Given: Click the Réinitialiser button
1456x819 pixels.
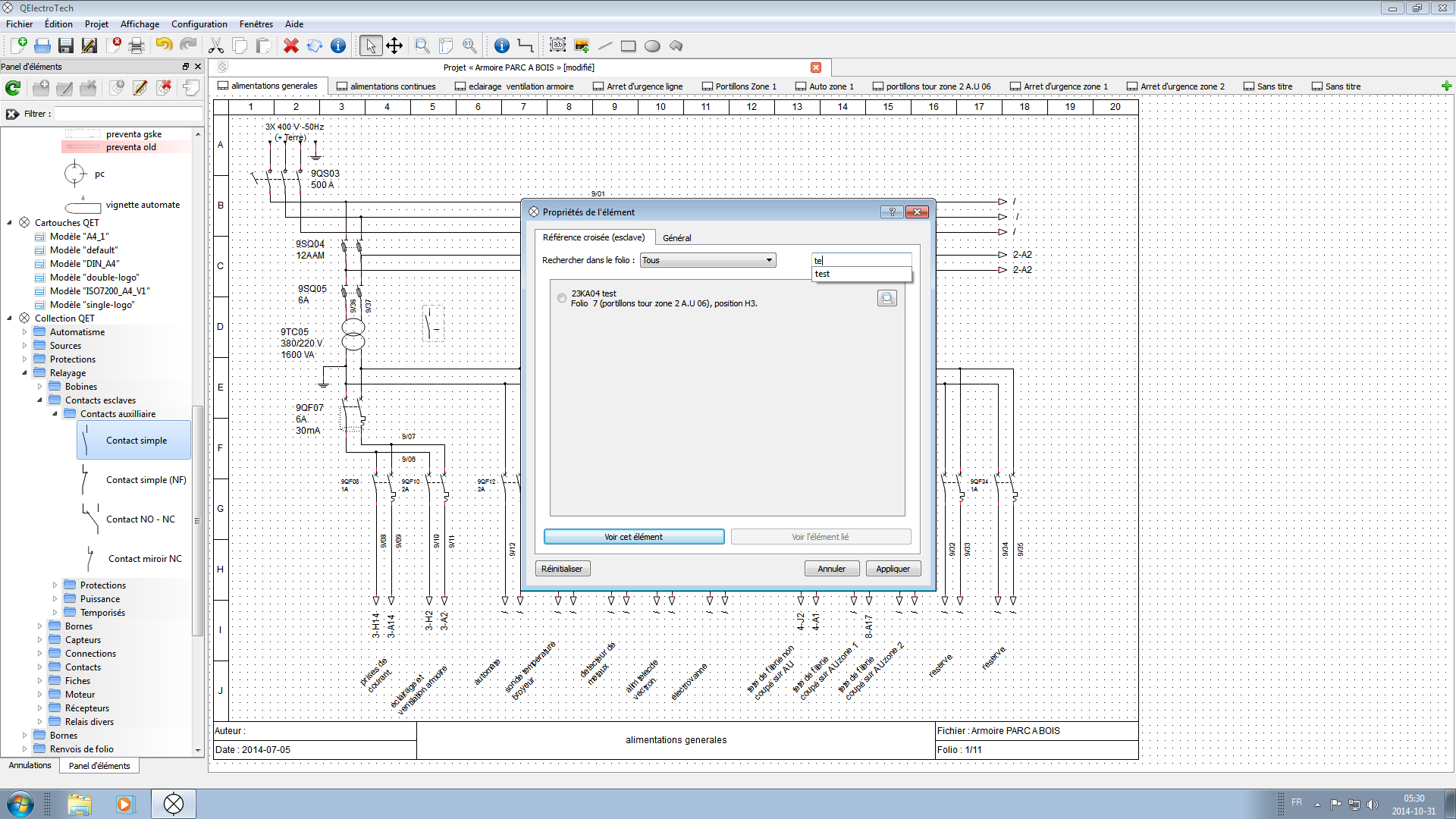Looking at the screenshot, I should point(562,569).
